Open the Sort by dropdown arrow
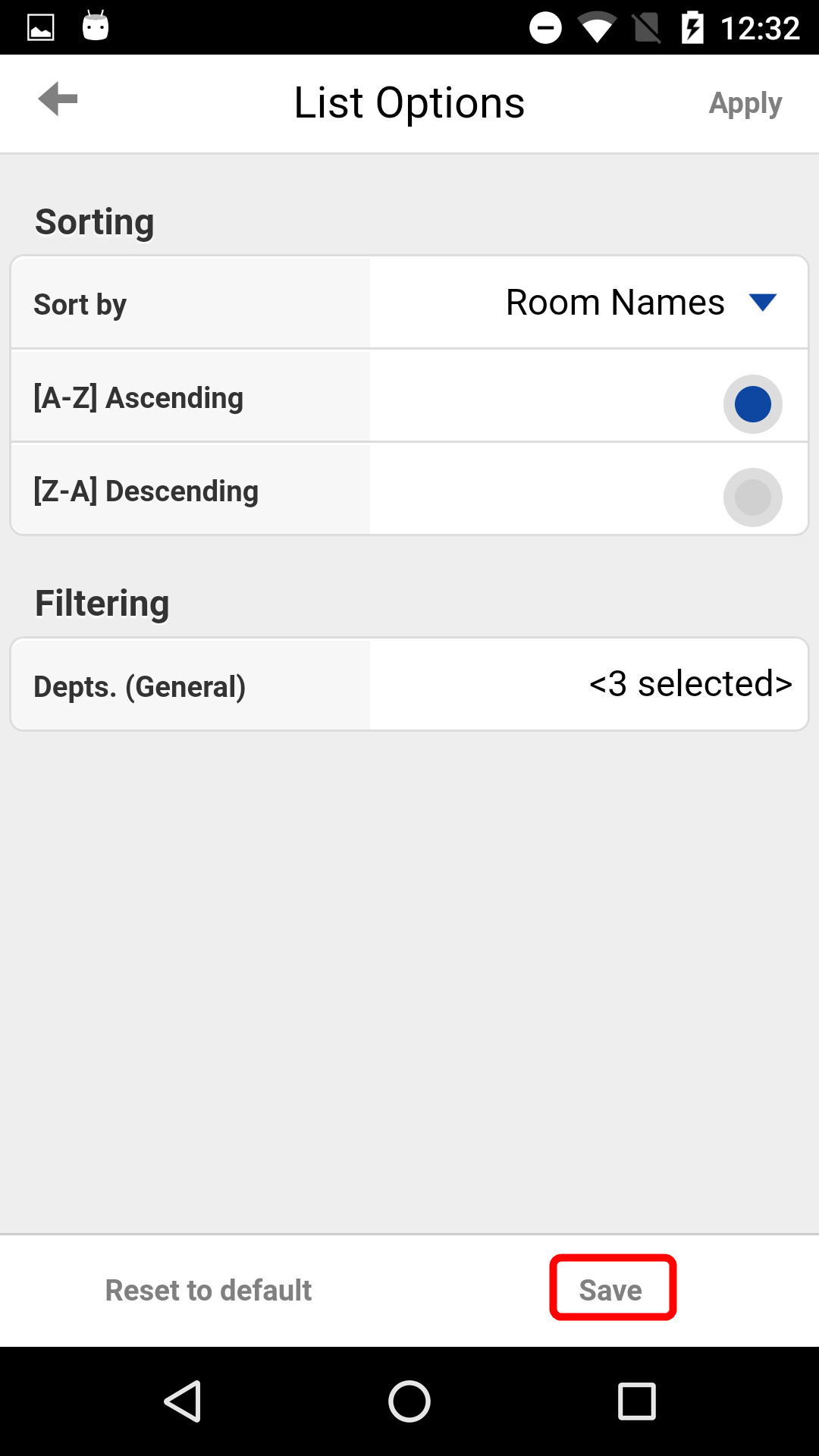Screen dimensions: 819x1456 (x=762, y=303)
